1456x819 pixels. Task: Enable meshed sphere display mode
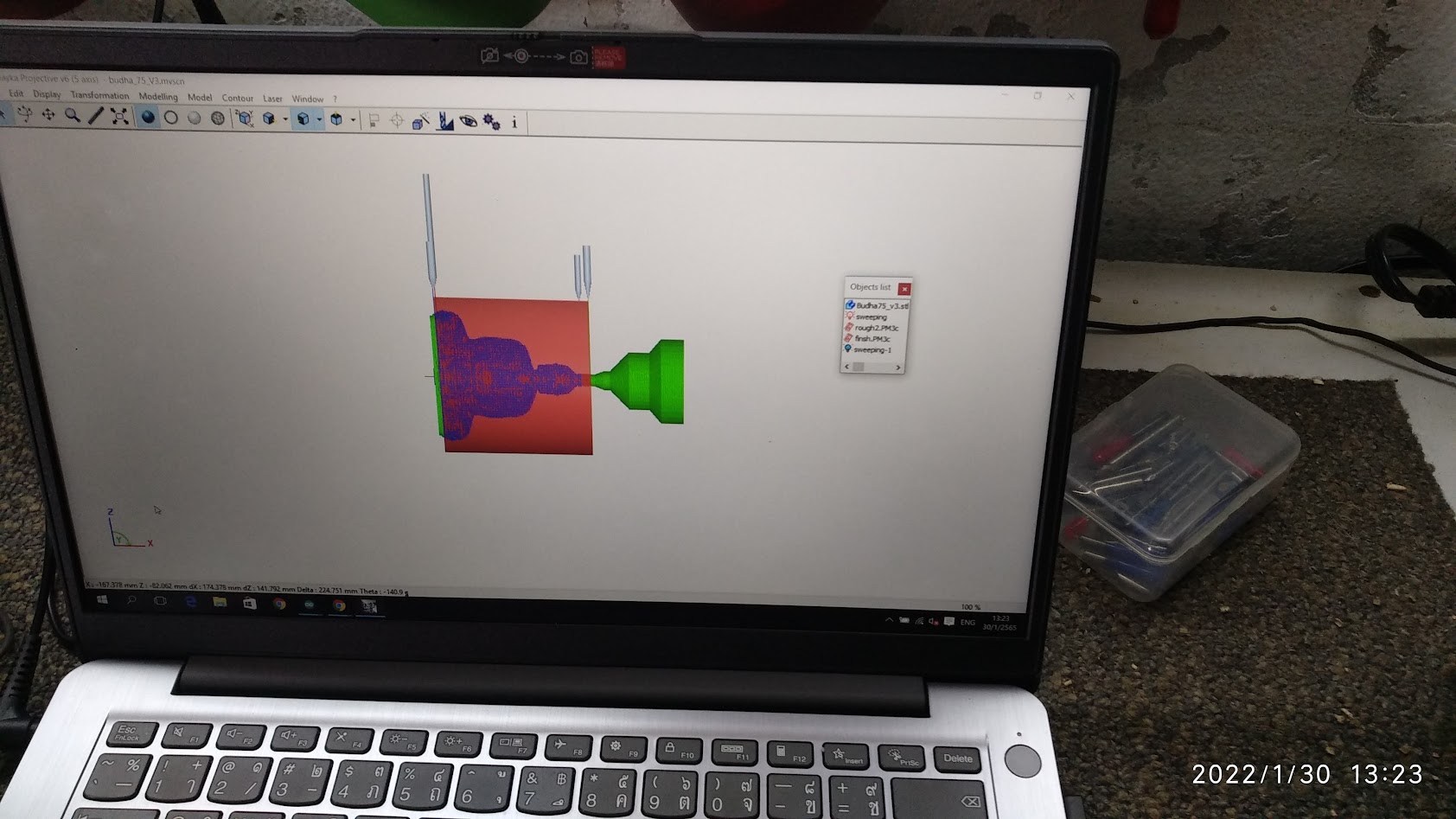pyautogui.click(x=218, y=118)
